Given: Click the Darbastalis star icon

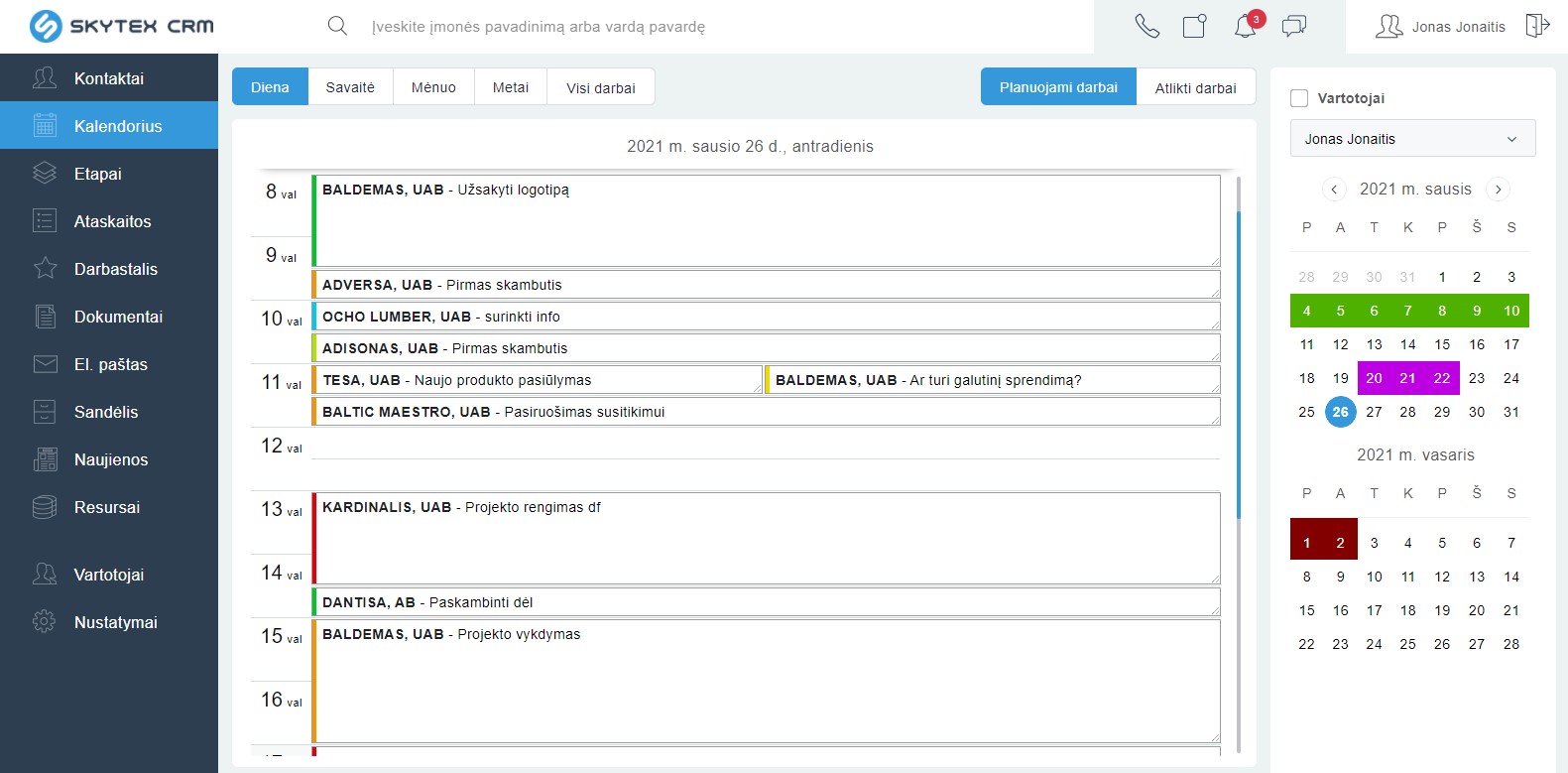Looking at the screenshot, I should click(45, 268).
